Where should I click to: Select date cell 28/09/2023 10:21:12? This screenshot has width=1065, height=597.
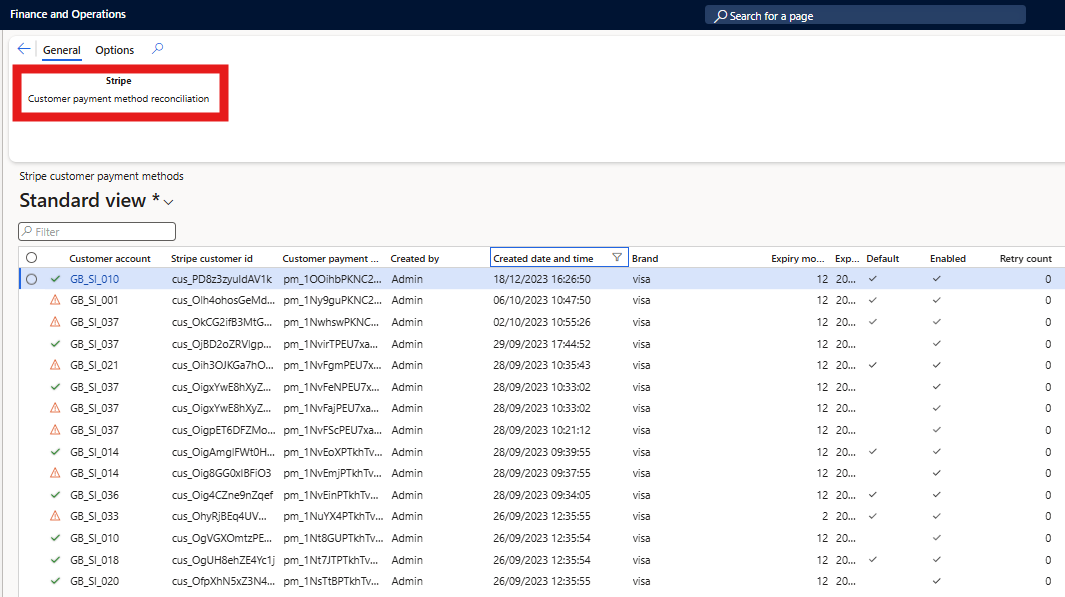pos(542,430)
